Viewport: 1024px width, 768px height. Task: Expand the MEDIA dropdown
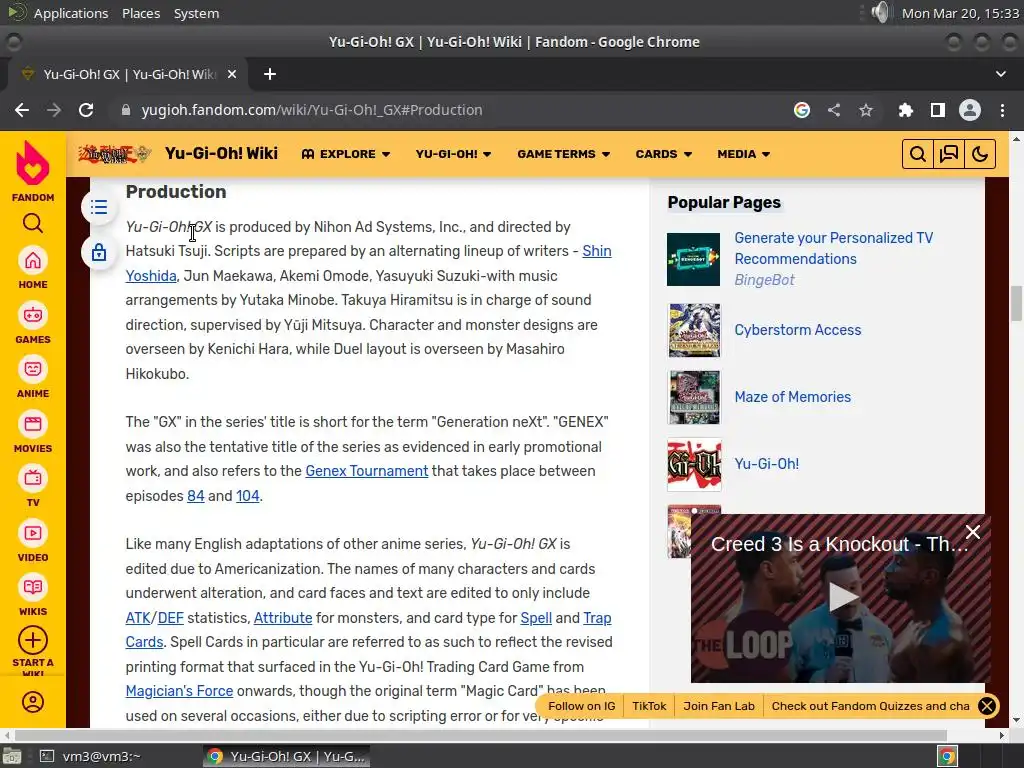tap(743, 154)
